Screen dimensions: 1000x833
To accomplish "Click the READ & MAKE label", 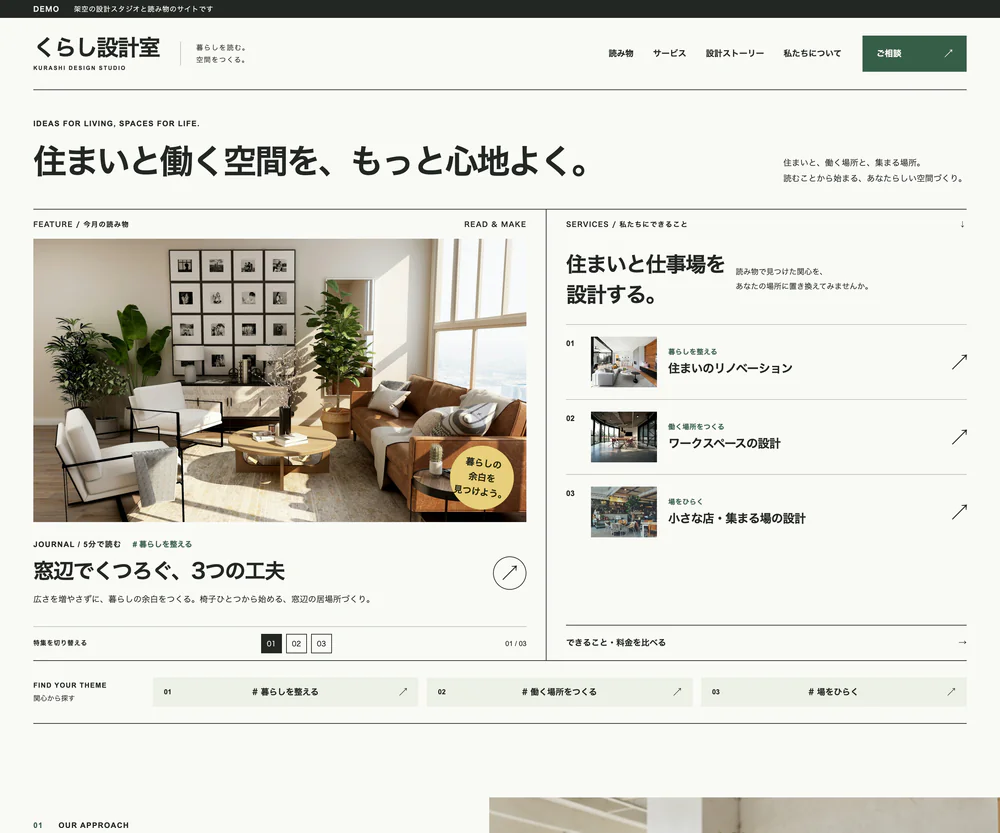I will 495,225.
